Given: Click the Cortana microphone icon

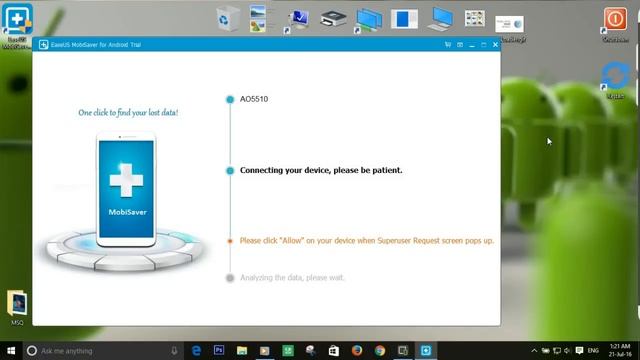Looking at the screenshot, I should point(174,351).
